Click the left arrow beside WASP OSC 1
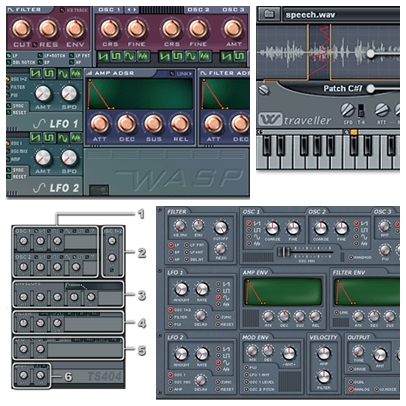 click(128, 10)
